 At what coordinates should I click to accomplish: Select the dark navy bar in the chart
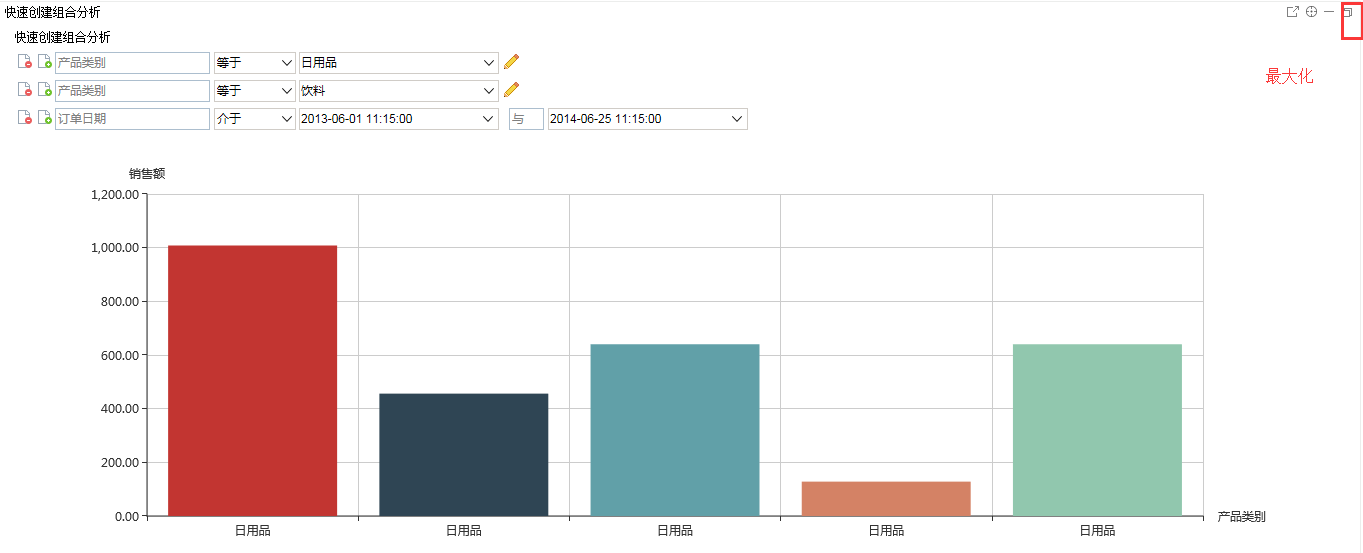(x=463, y=455)
